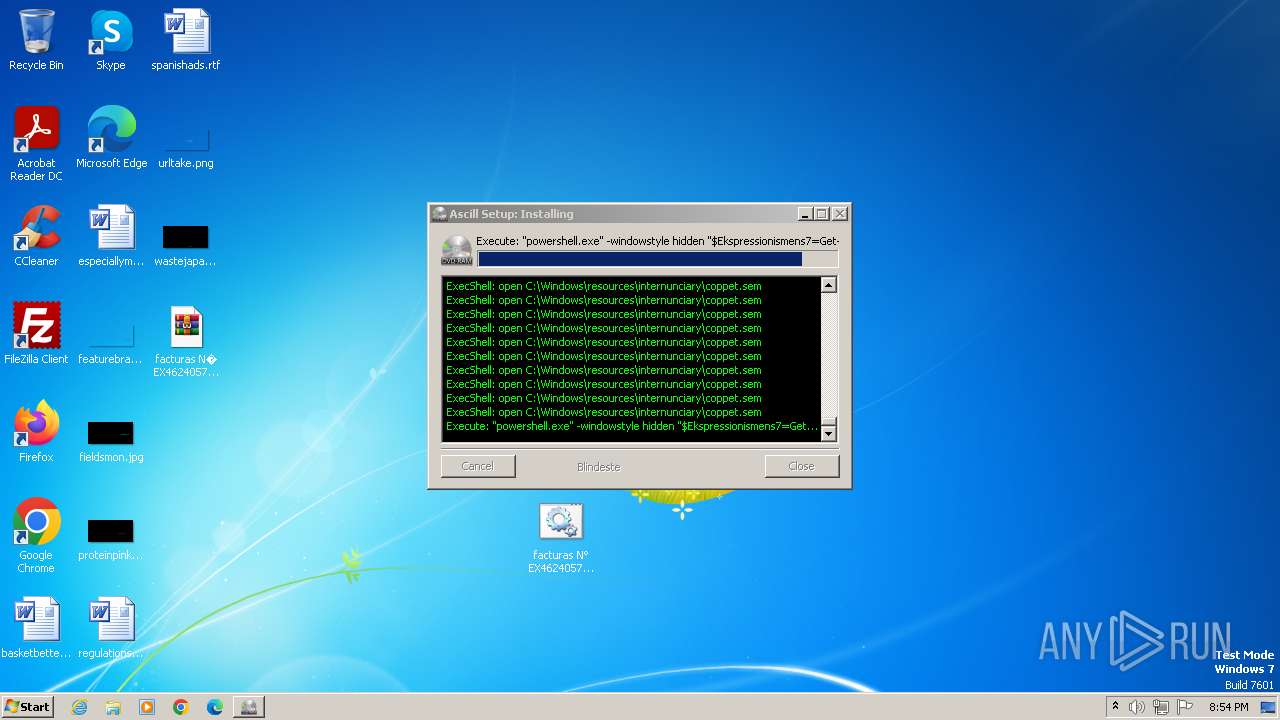Launch Firefox from the desktop
1280x720 pixels.
click(36, 432)
